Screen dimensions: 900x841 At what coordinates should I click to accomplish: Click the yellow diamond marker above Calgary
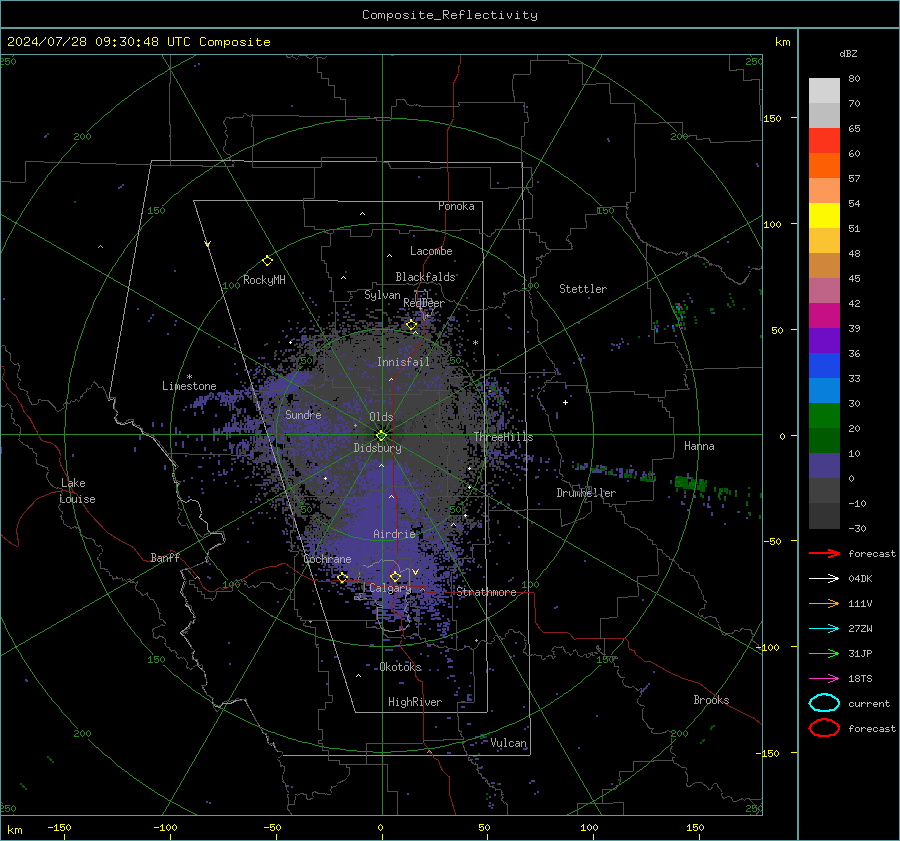395,576
